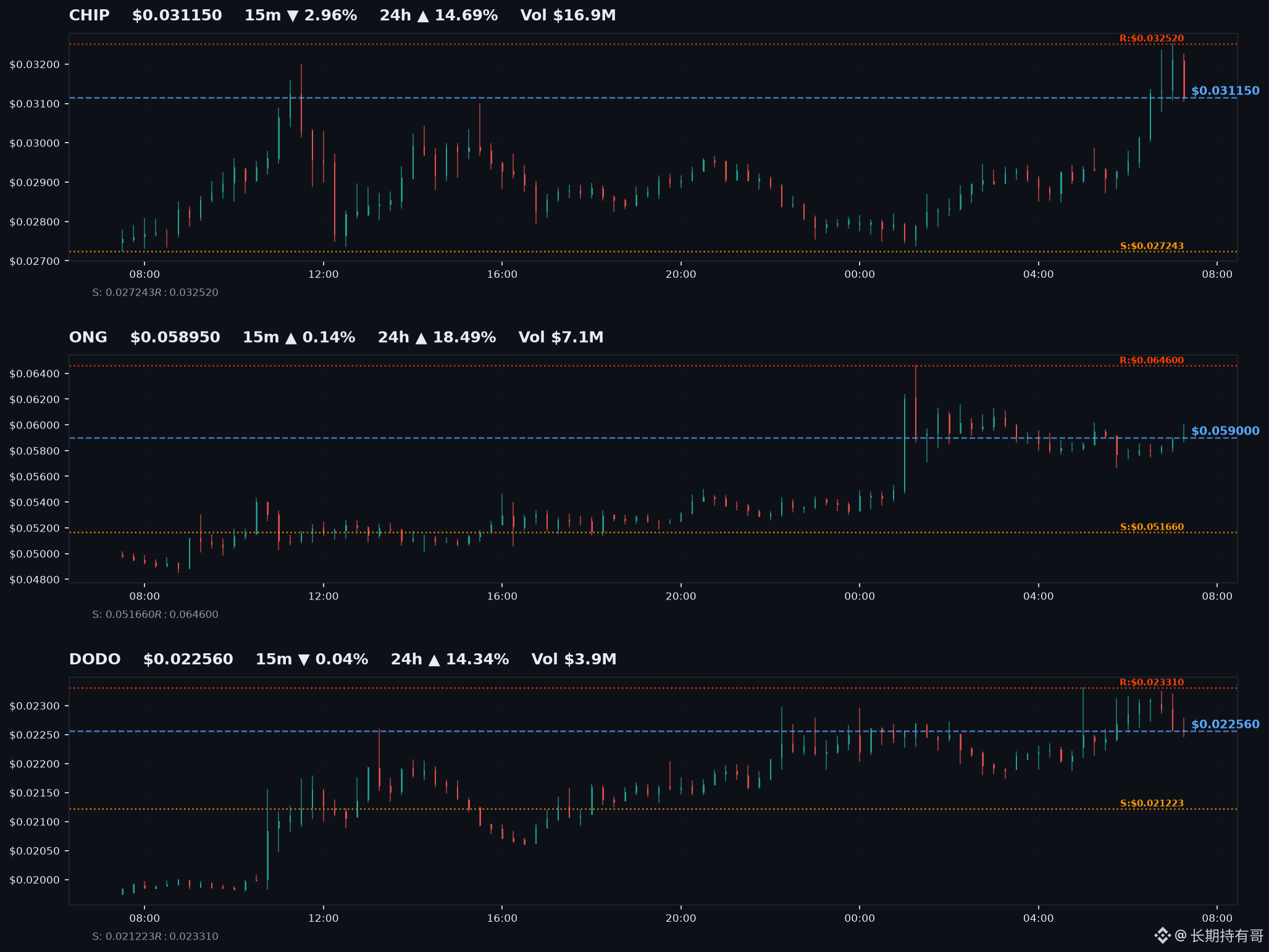The width and height of the screenshot is (1269, 952).
Task: Click support label S:$0.021223
Action: pos(1152,803)
